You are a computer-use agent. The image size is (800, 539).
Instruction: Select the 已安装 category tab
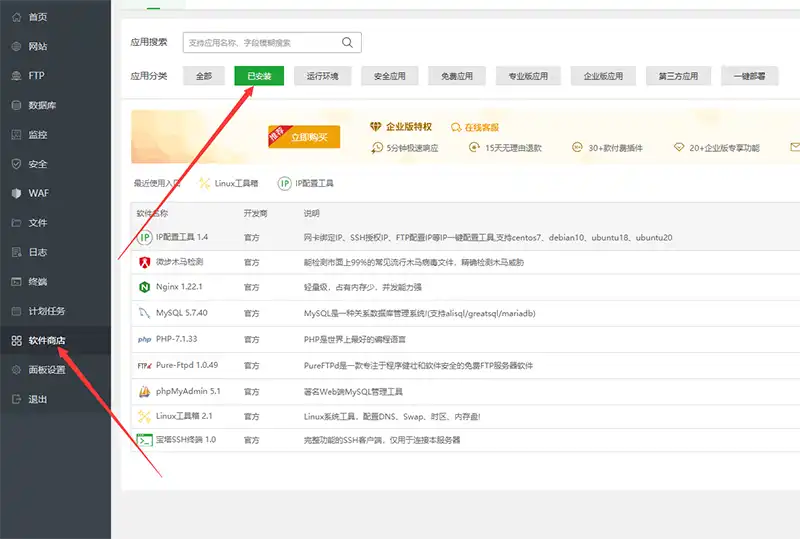pos(259,76)
